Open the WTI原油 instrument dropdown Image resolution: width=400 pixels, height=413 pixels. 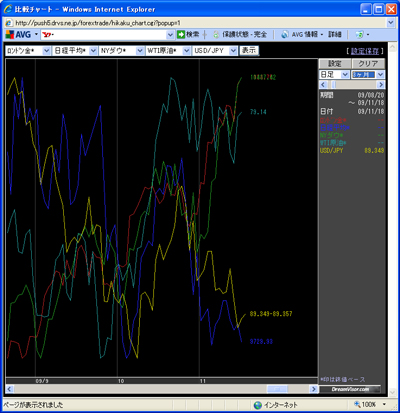pos(168,51)
